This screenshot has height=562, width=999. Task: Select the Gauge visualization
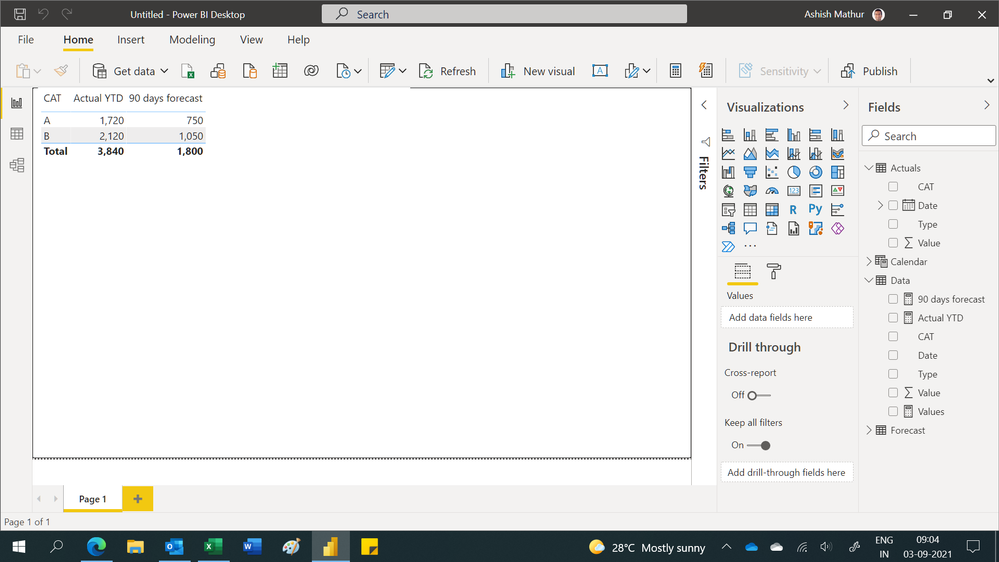click(x=772, y=191)
